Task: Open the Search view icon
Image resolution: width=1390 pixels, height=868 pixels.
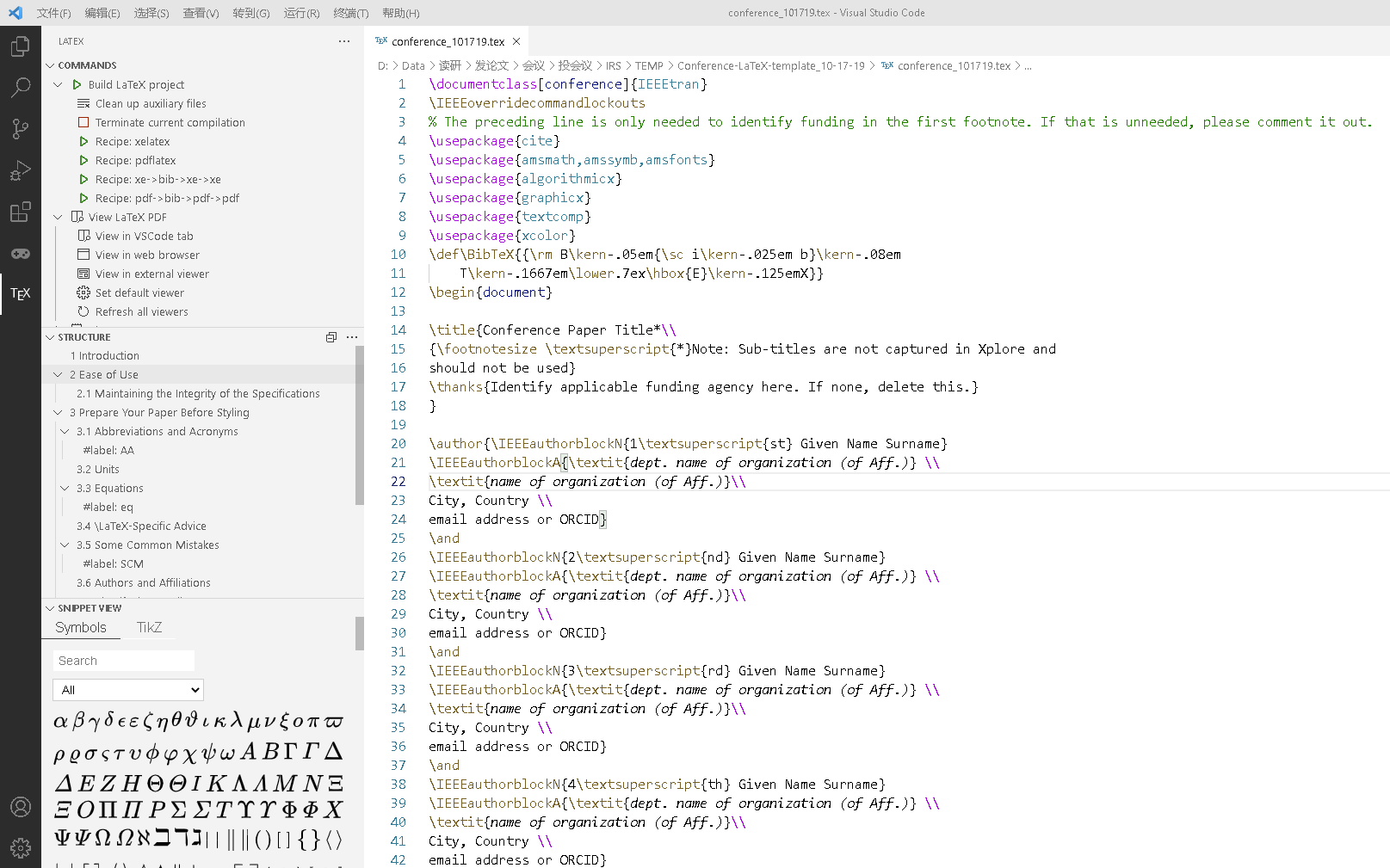Action: coord(21,87)
